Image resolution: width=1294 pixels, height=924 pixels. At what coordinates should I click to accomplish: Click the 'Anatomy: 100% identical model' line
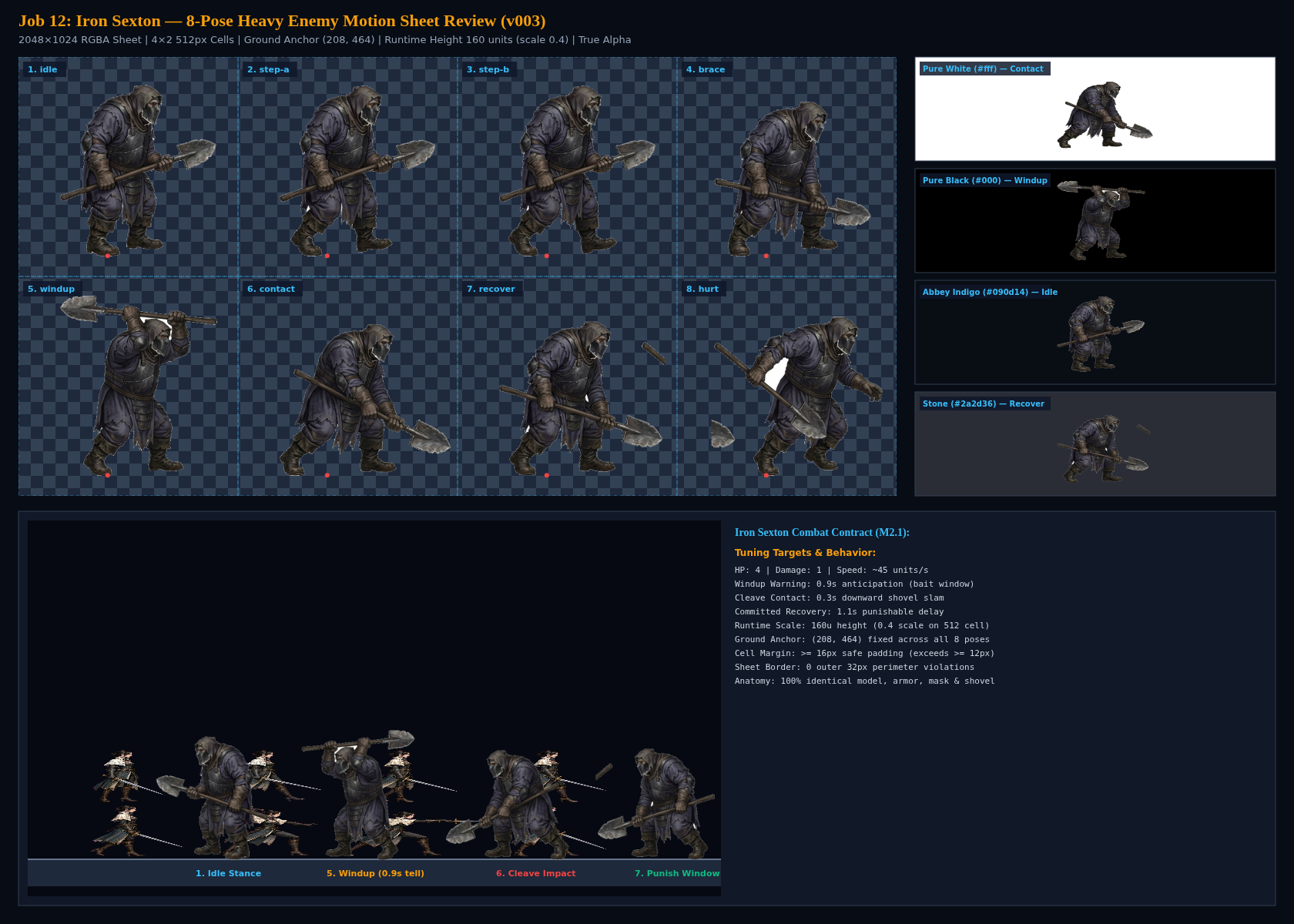[x=864, y=681]
